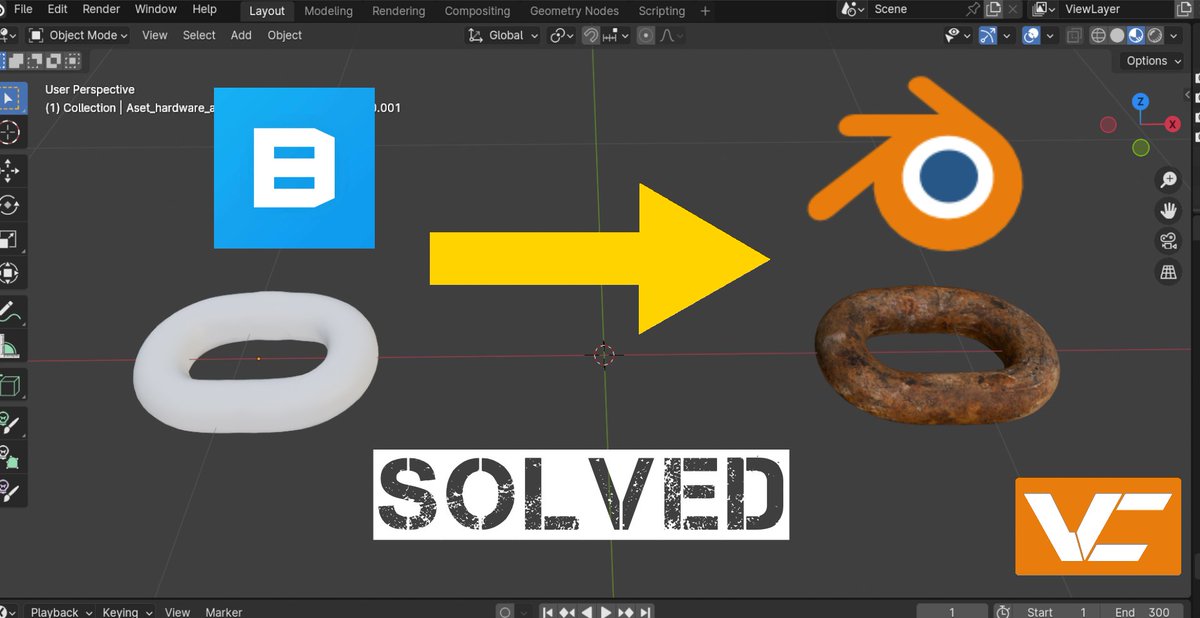Switch to the Geometry Nodes tab

tap(574, 11)
